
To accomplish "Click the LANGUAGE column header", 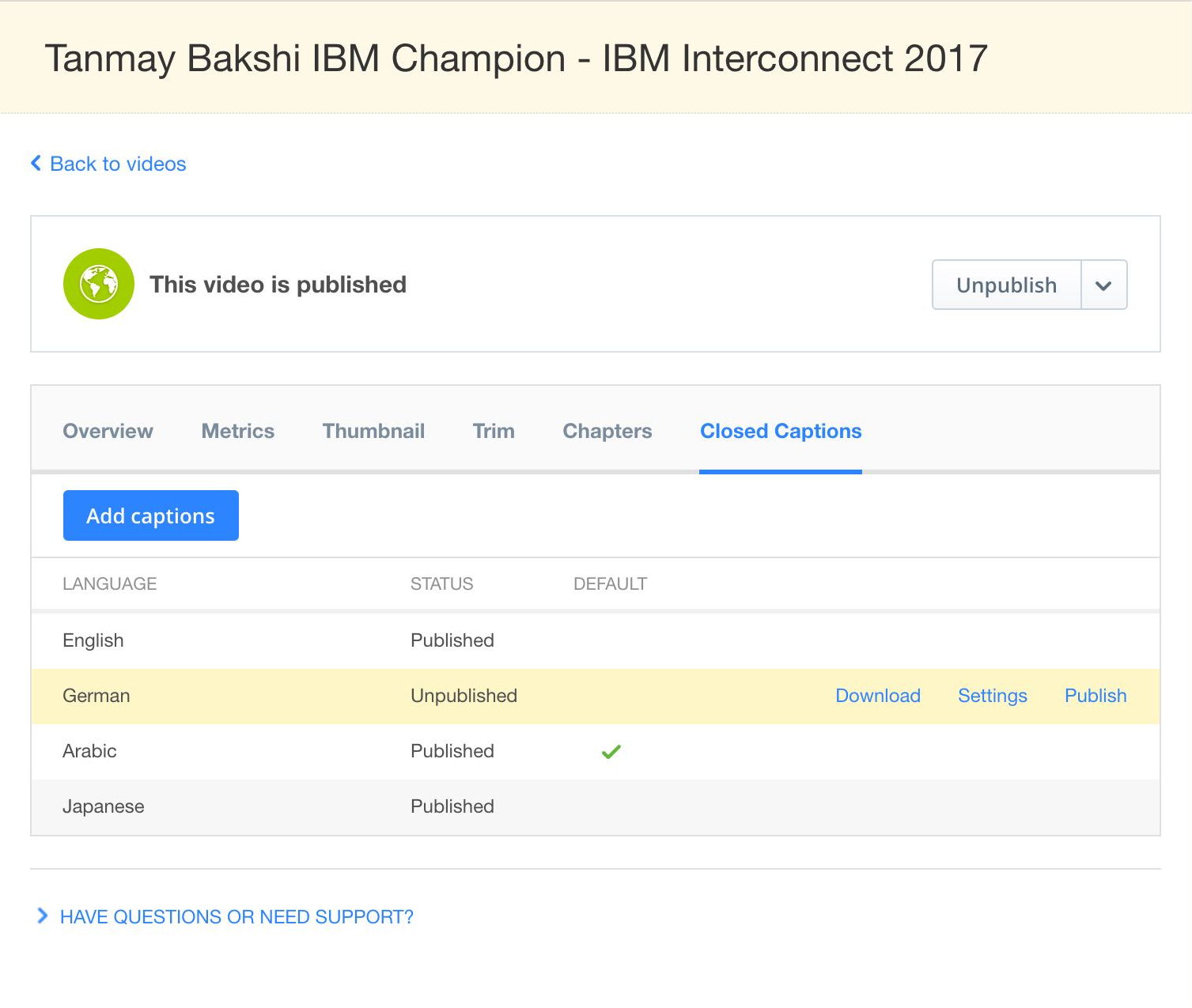I will pos(110,583).
